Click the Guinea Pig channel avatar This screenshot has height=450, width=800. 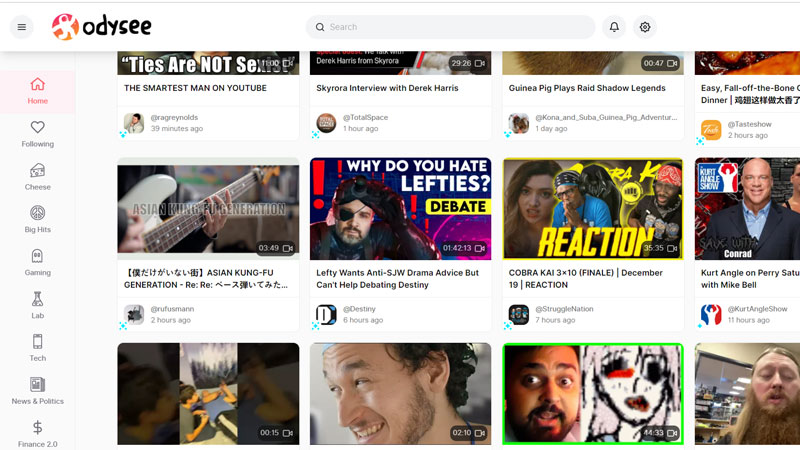(518, 123)
